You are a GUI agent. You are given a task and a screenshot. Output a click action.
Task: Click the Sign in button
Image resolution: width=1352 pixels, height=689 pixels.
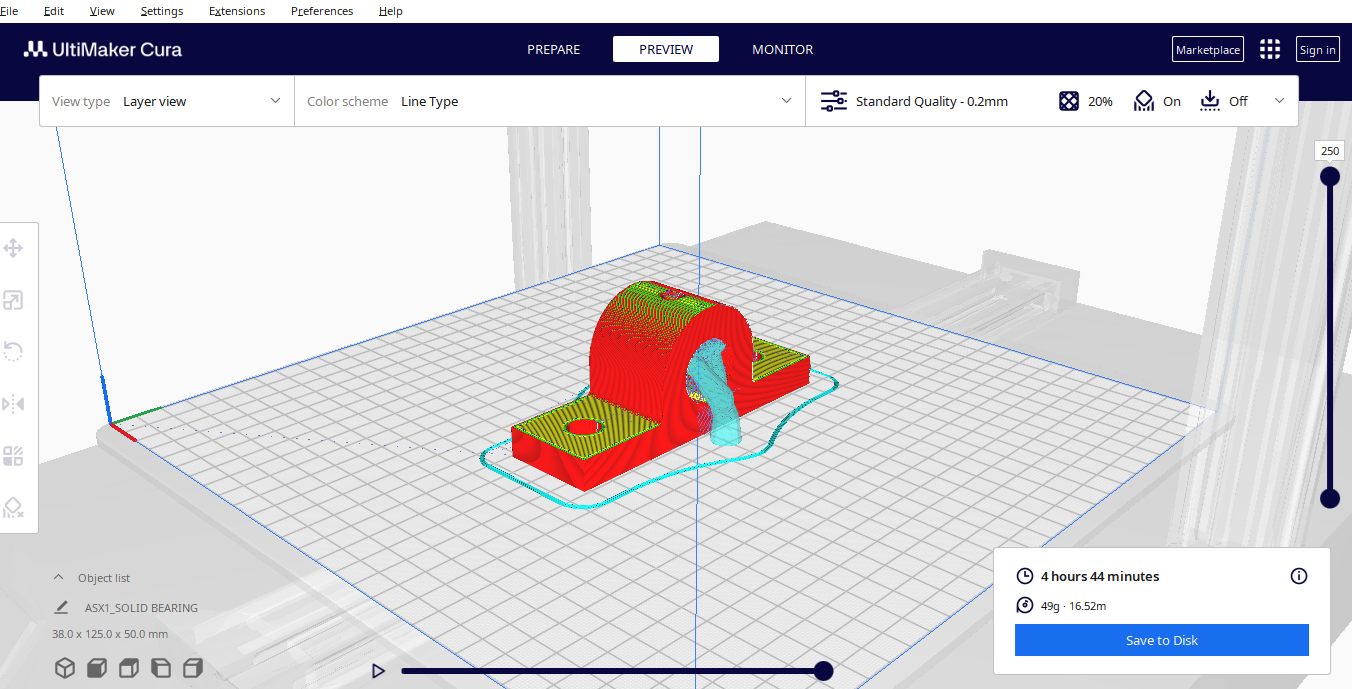point(1317,50)
